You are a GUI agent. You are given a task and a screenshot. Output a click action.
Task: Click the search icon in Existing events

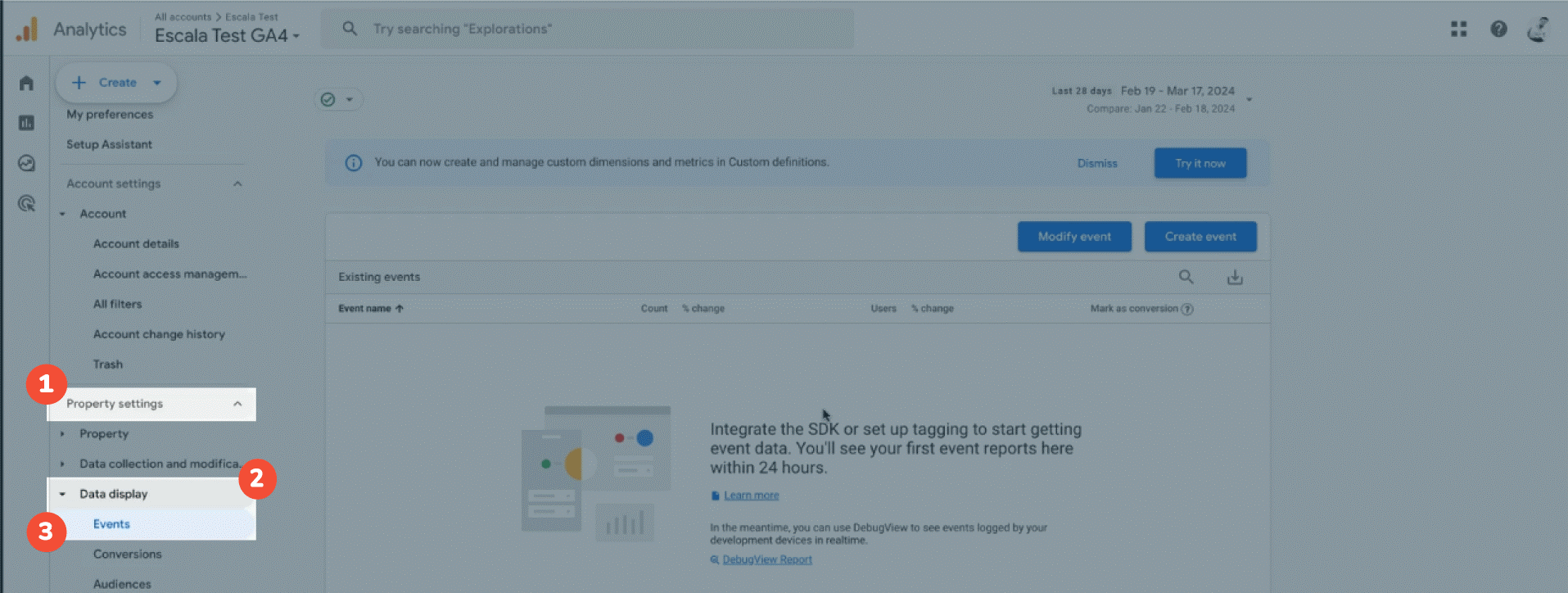pos(1186,277)
